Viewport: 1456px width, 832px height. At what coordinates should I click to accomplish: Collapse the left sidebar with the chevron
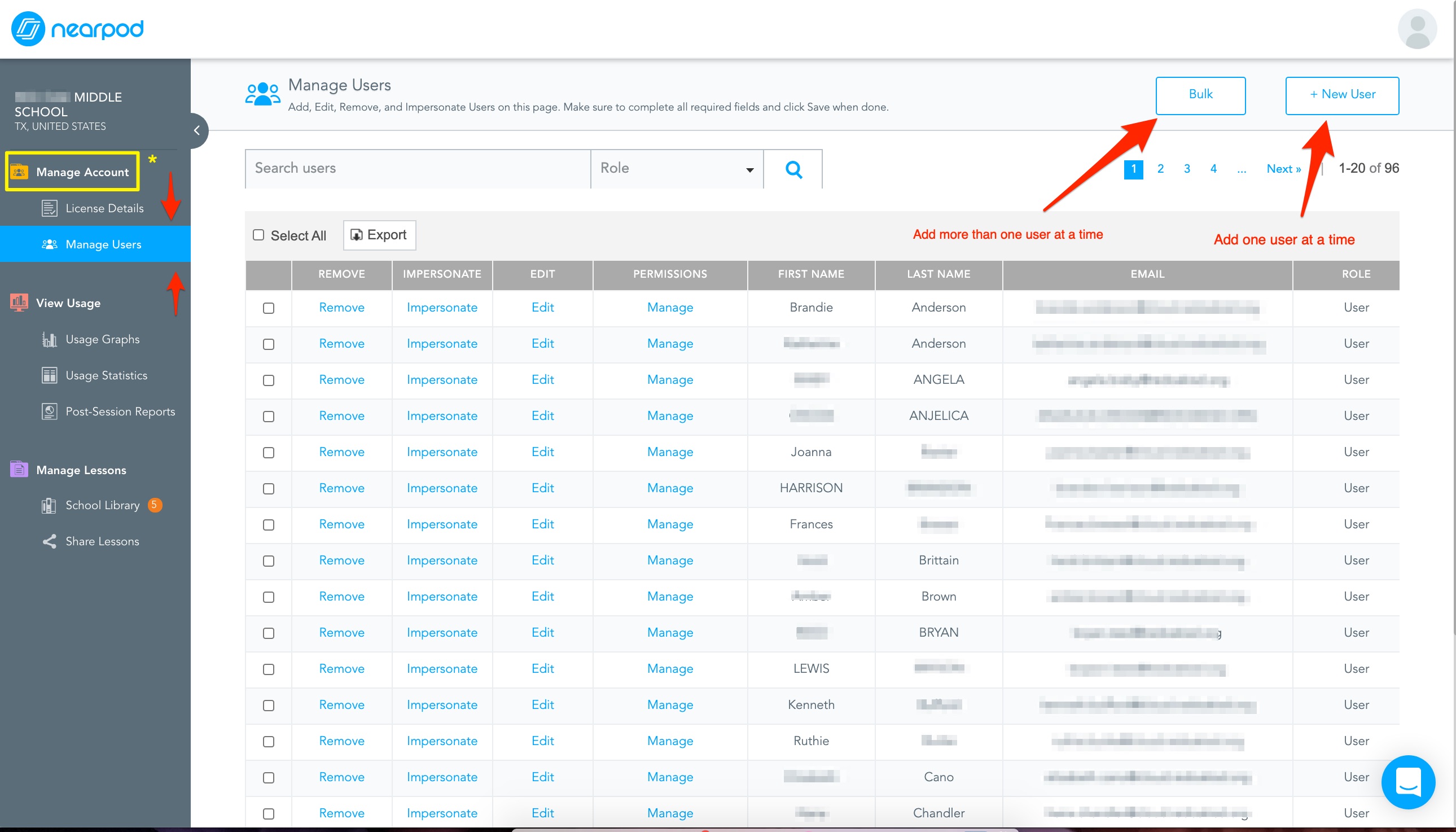(x=197, y=130)
